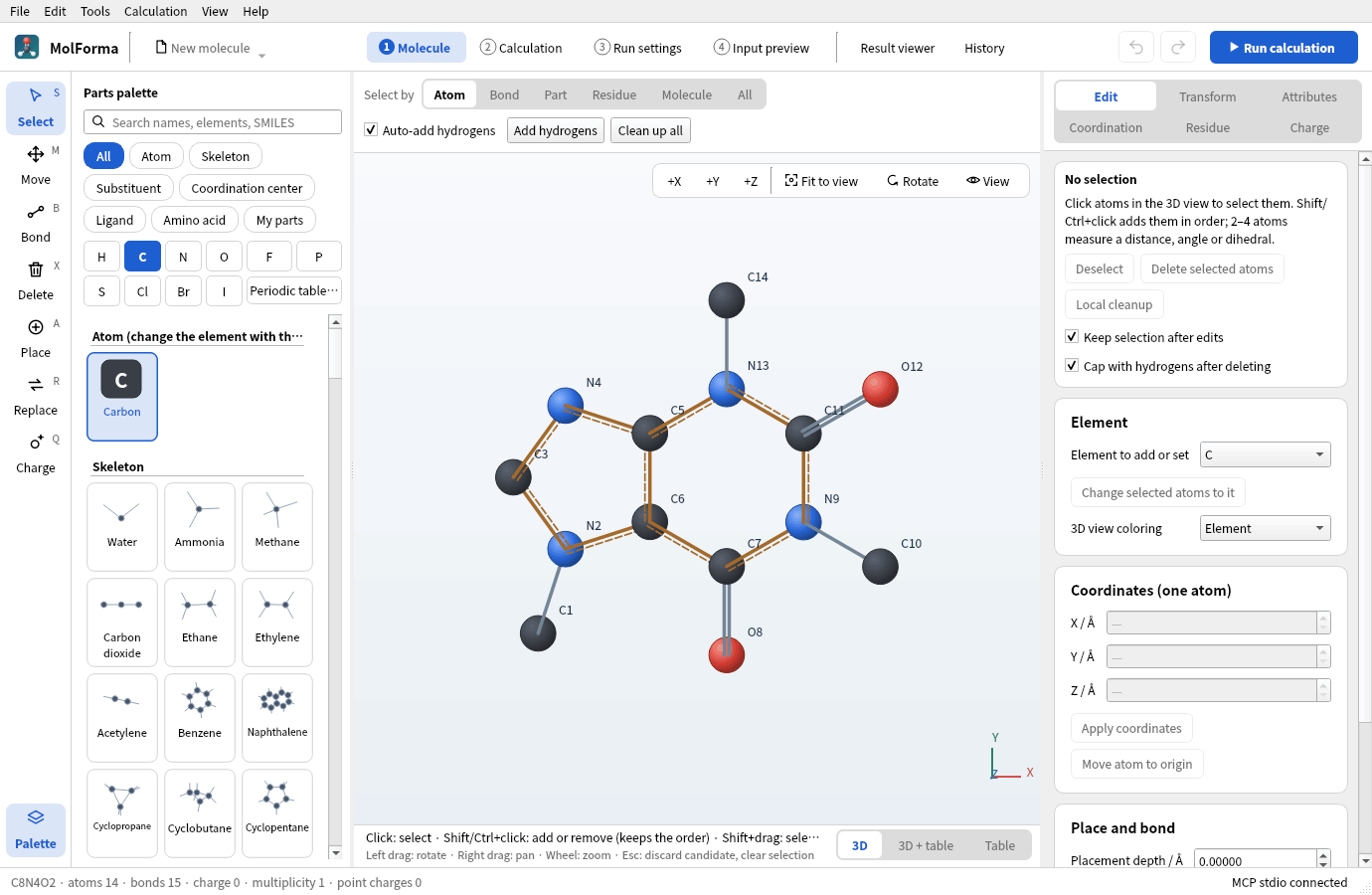
Task: Open the Element to add or set dropdown
Action: 1265,454
